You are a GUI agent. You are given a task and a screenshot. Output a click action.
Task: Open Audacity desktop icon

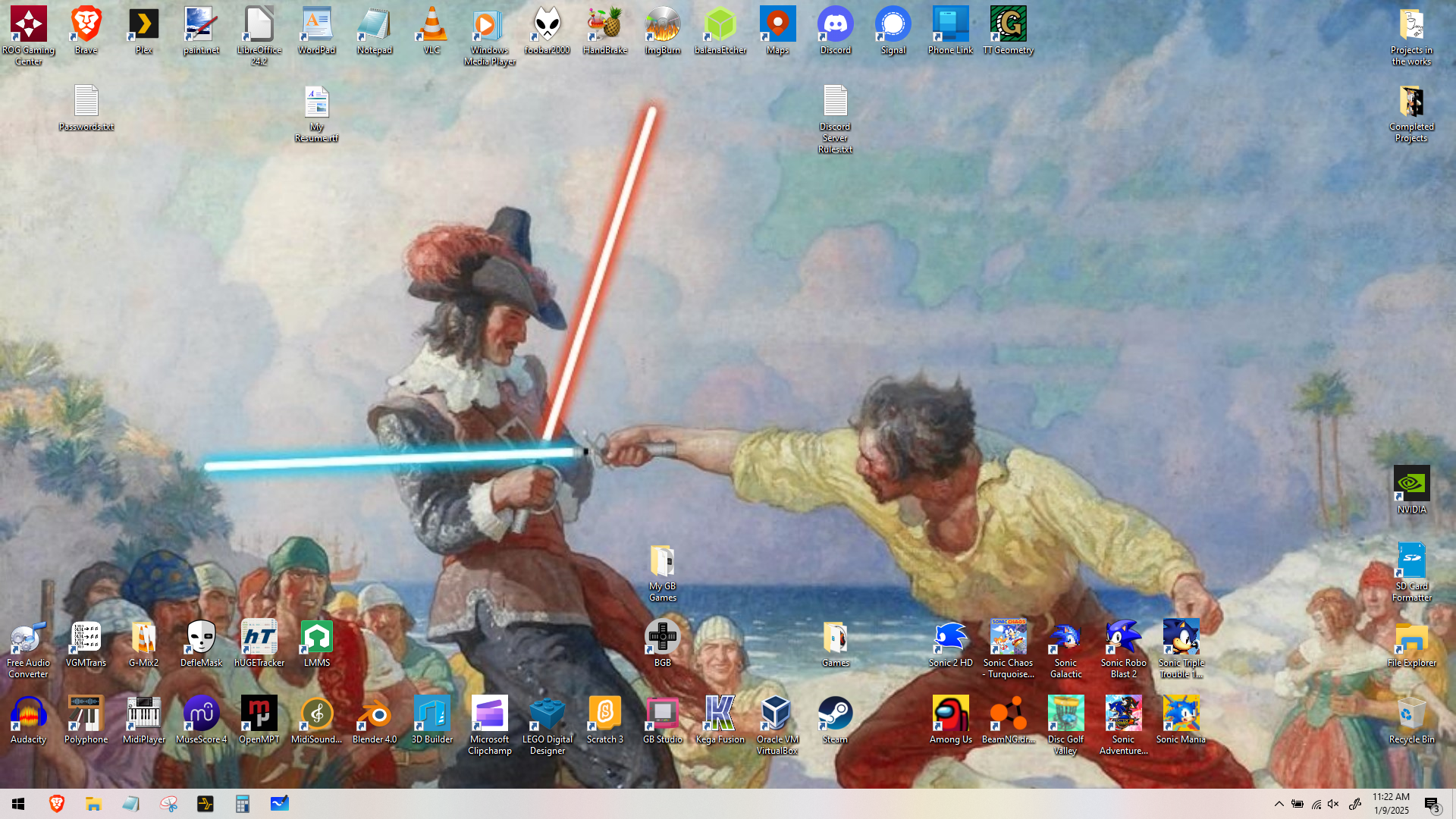coord(28,720)
